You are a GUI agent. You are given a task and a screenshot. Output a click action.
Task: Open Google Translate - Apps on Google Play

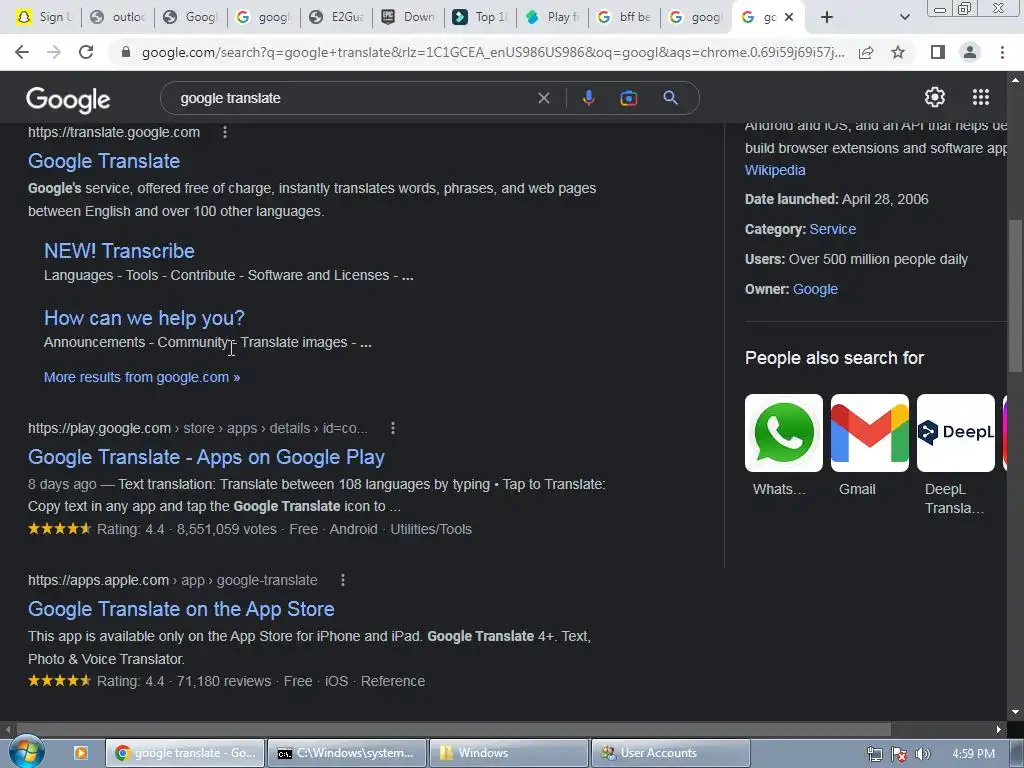tap(206, 457)
